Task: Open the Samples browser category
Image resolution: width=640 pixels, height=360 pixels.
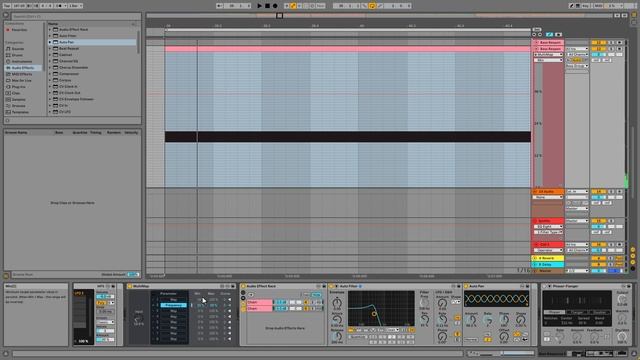Action: 18,100
